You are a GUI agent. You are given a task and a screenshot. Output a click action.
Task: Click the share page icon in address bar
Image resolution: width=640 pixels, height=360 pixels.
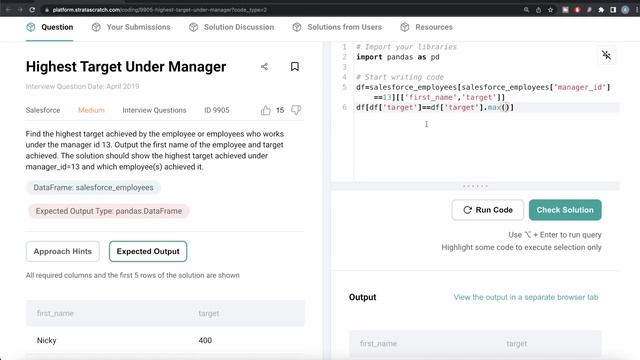(x=538, y=10)
